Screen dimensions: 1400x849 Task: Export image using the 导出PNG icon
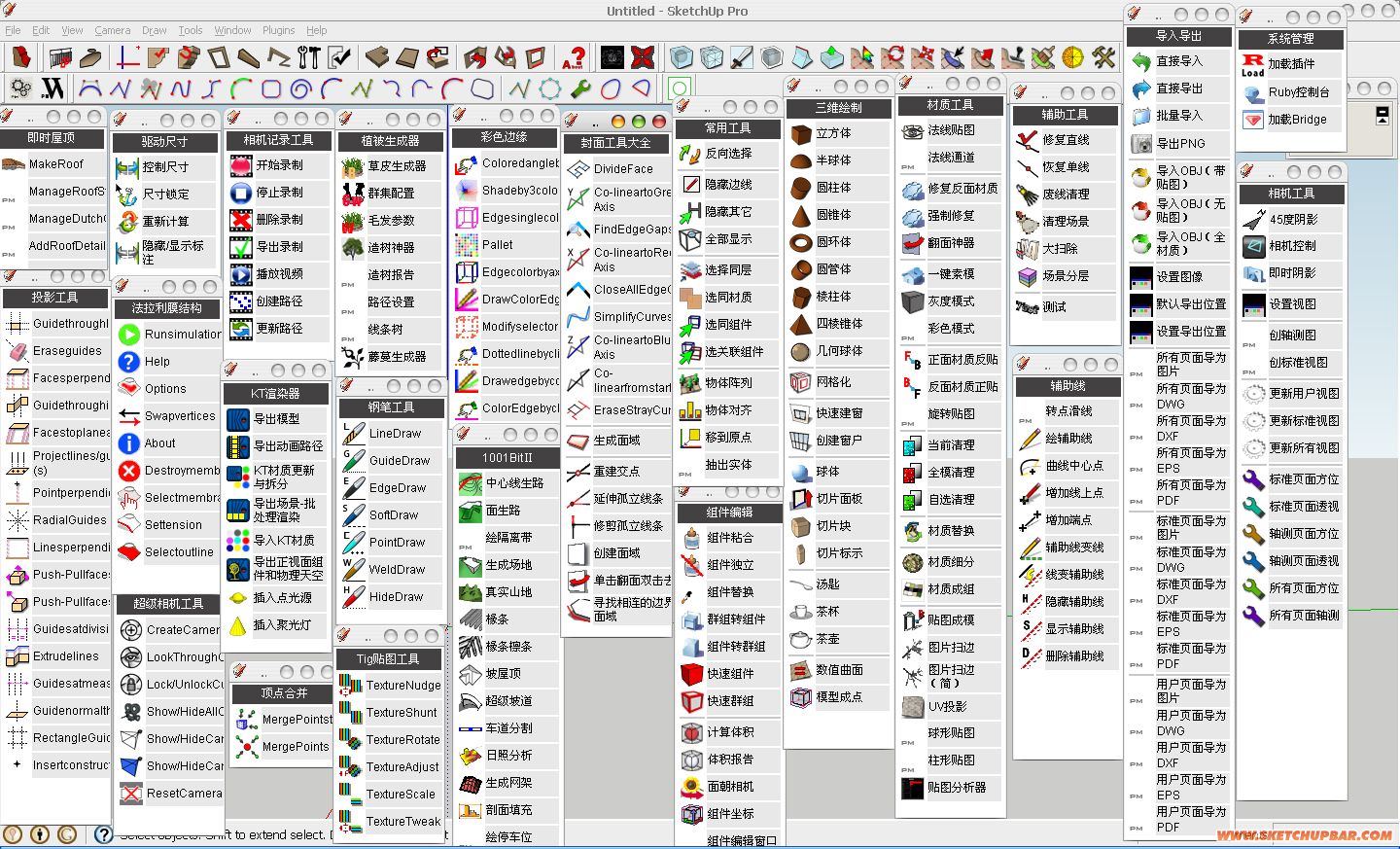[x=1141, y=143]
